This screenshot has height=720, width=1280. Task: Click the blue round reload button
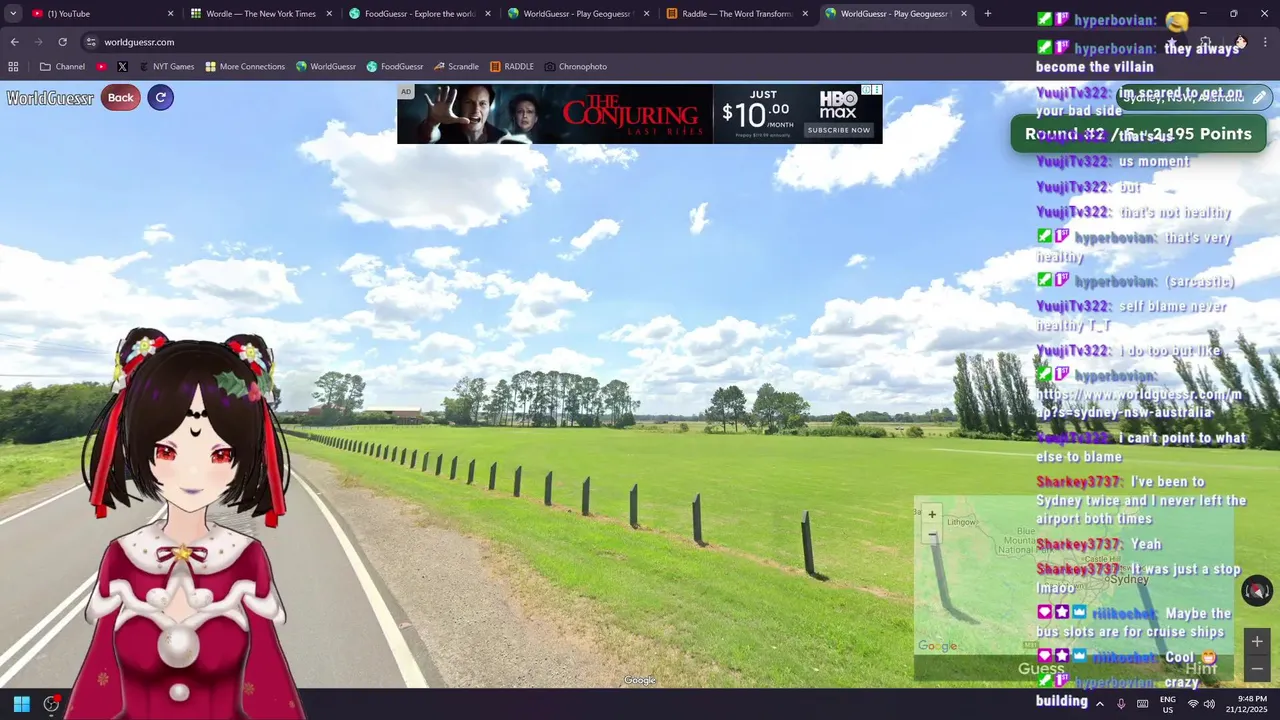point(160,98)
